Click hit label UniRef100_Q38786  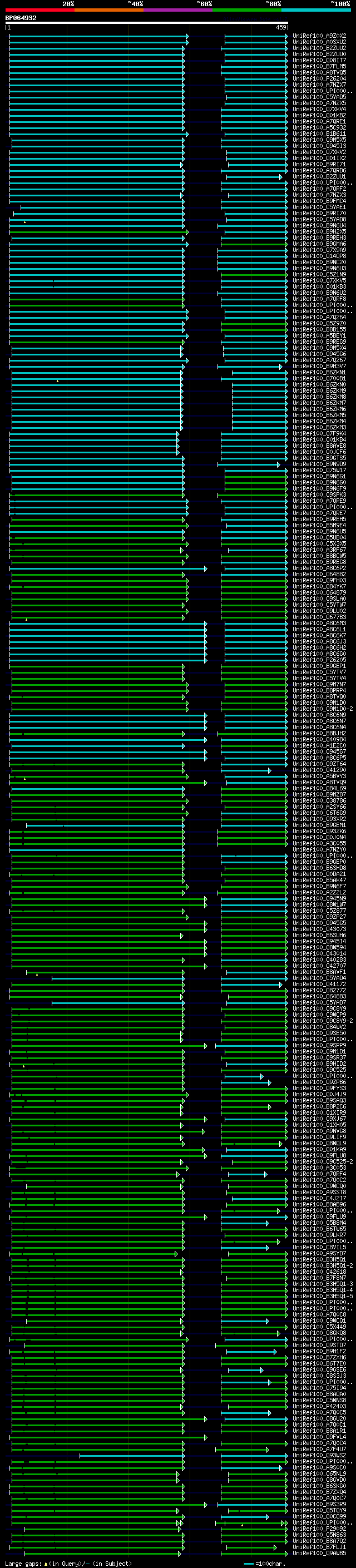(x=319, y=801)
